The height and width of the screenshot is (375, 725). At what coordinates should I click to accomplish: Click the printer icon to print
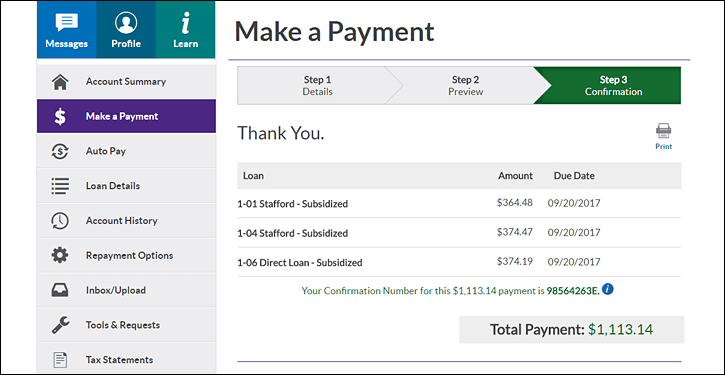[x=664, y=131]
